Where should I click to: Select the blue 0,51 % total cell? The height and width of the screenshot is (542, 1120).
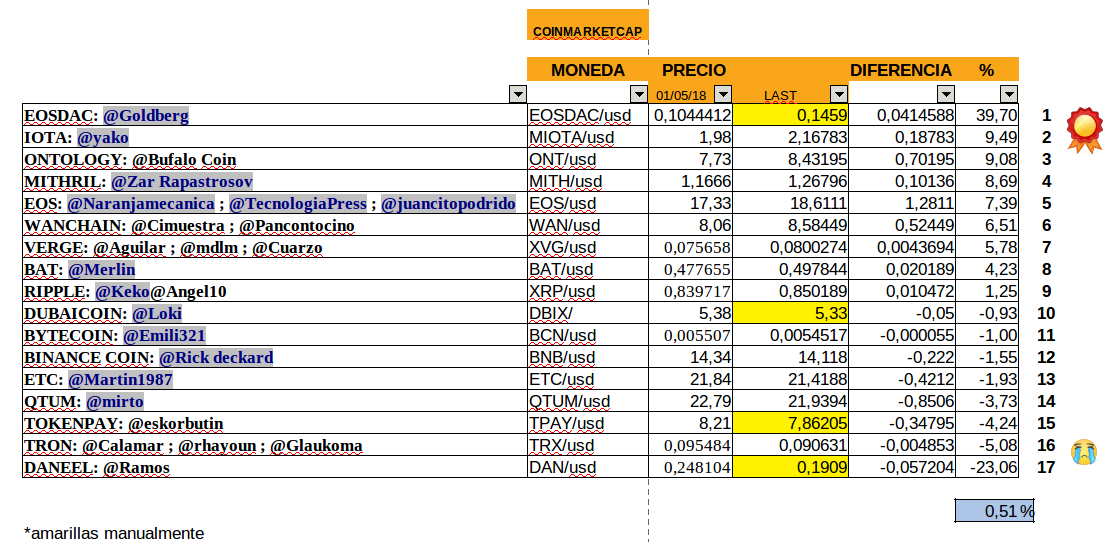(994, 511)
